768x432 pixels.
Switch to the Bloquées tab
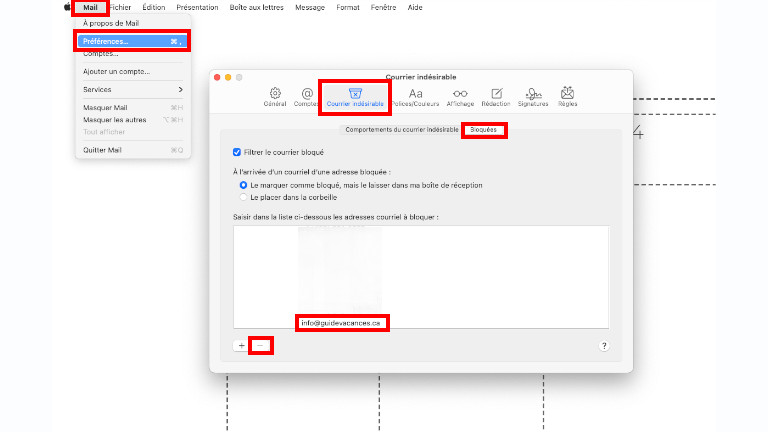point(483,130)
